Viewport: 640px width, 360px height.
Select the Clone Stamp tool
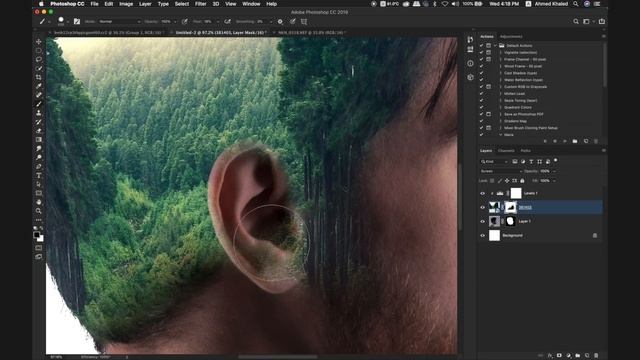click(x=39, y=113)
